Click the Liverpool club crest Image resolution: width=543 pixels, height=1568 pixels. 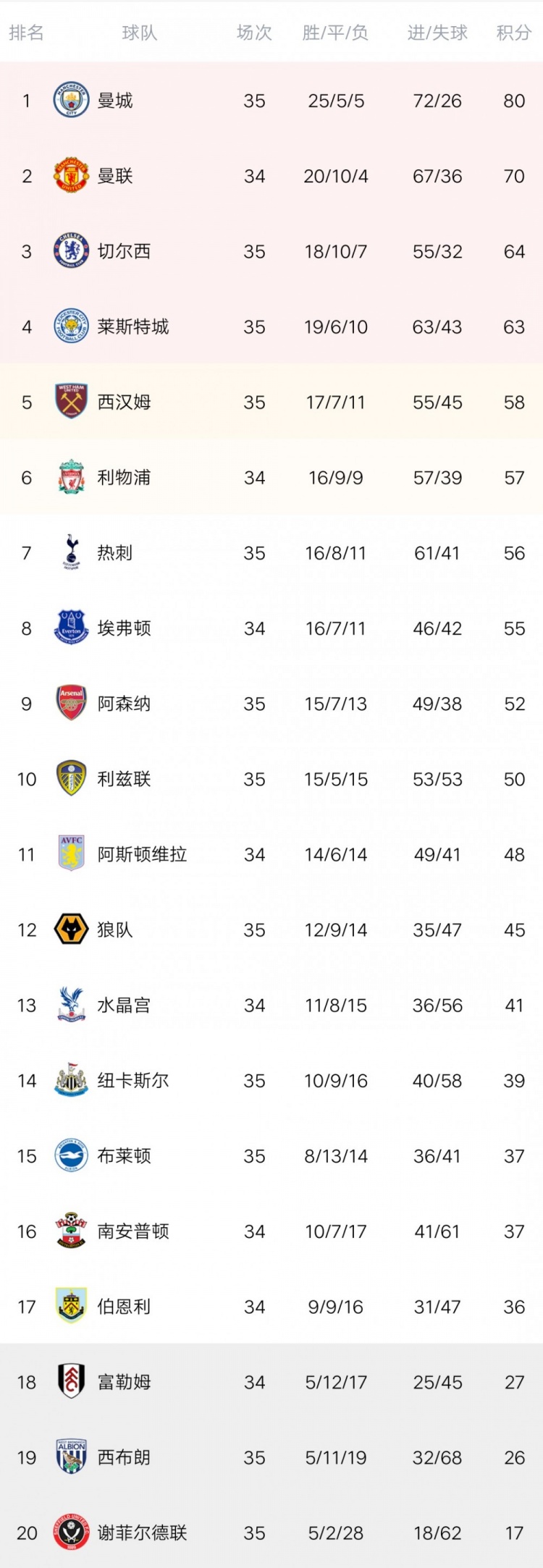[71, 477]
